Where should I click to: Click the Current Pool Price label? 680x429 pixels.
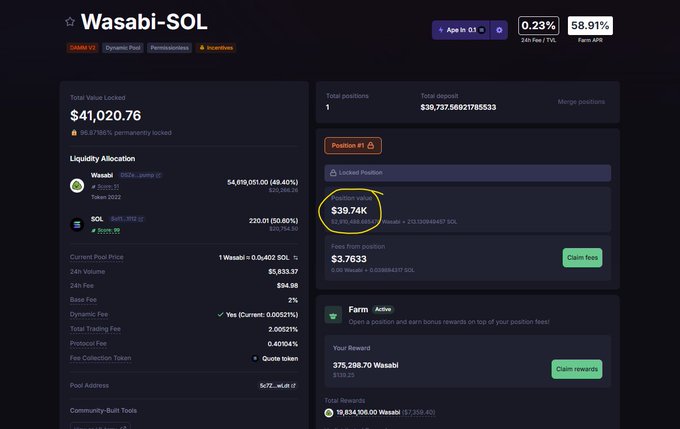click(x=97, y=257)
